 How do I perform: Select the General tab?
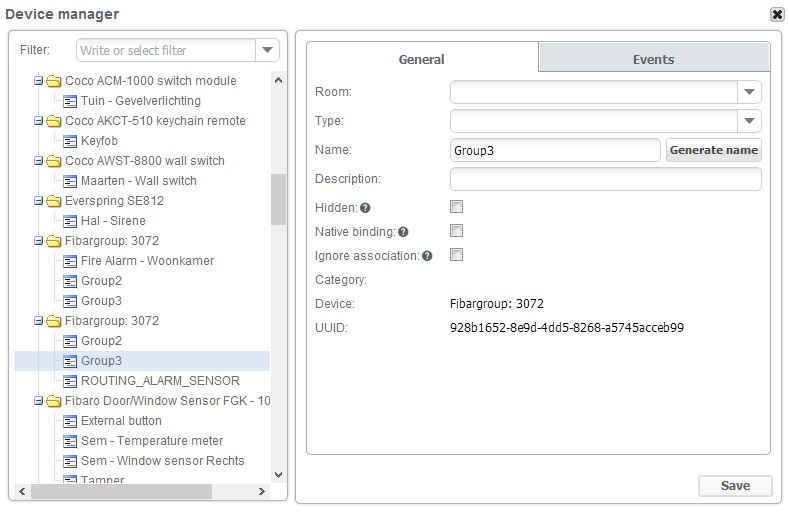click(x=422, y=59)
